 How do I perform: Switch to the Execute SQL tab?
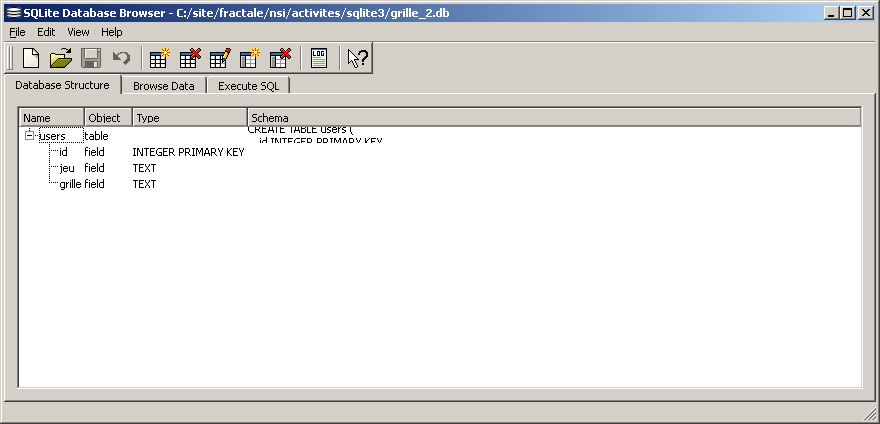248,86
